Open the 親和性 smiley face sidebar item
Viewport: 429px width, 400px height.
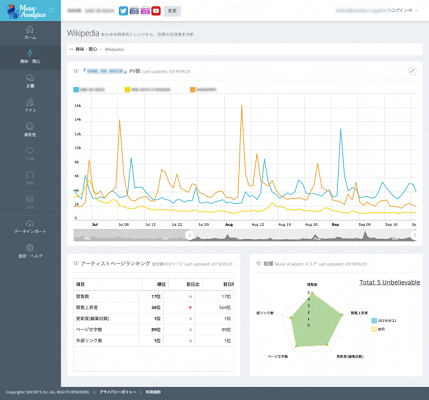tap(30, 130)
